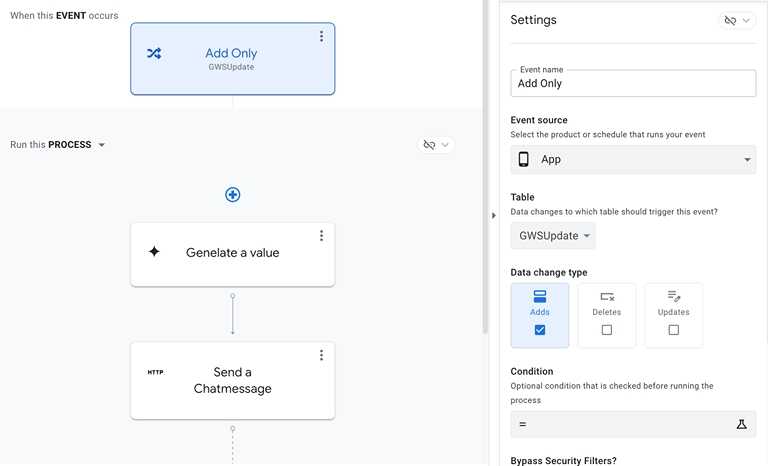Viewport: 768px width, 466px height.
Task: Click the sparkle icon on Genelate a value
Action: [154, 252]
